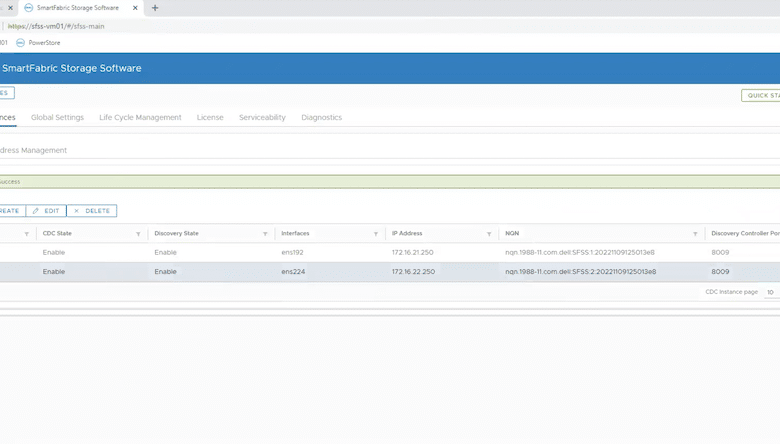Screen dimensions: 780x444
Task: Go to the Serviceability tab
Action: point(262,117)
